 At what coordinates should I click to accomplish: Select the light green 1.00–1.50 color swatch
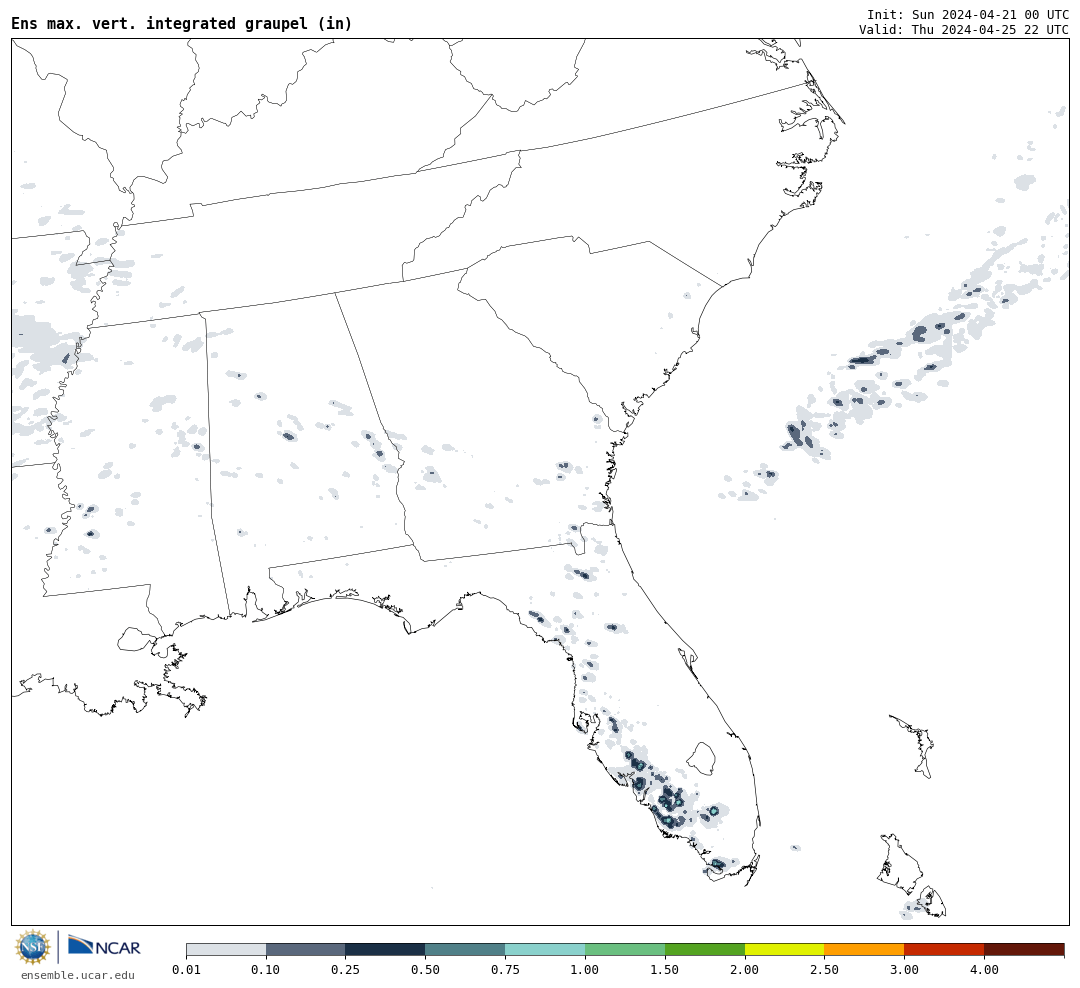(x=625, y=949)
